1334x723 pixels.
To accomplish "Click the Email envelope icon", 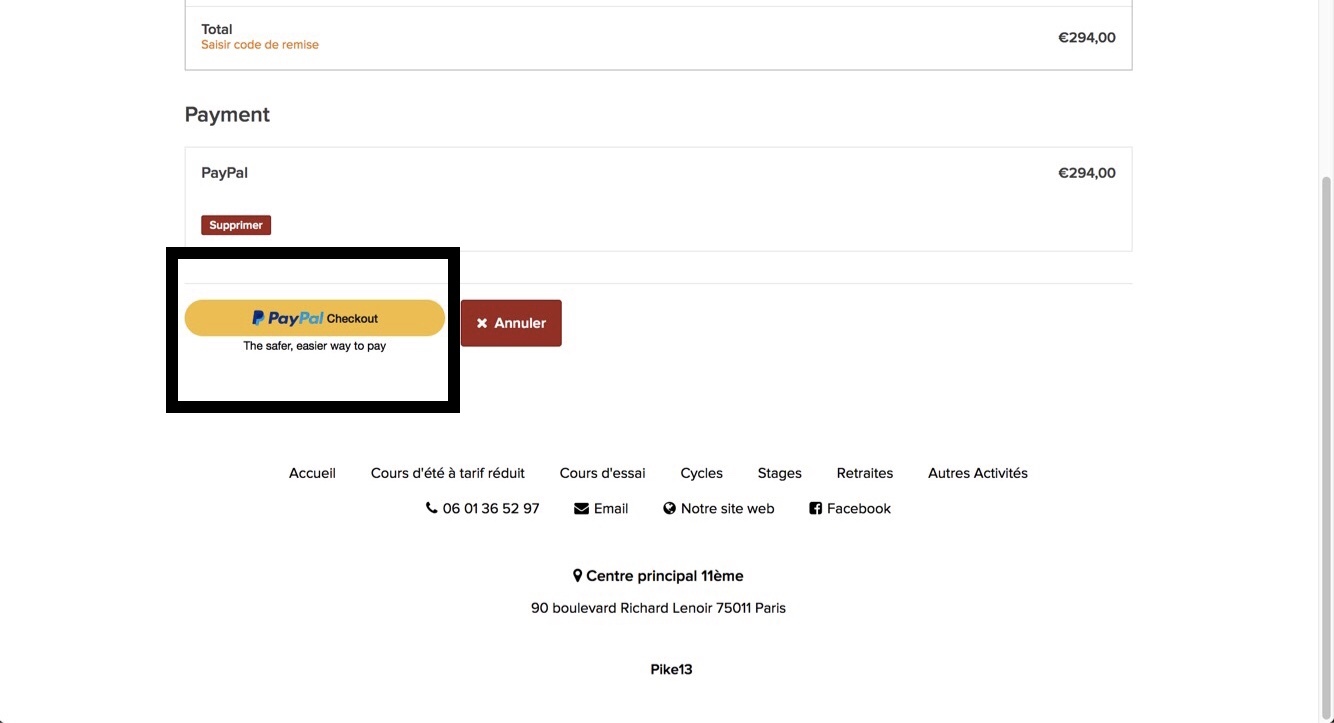I will click(581, 508).
